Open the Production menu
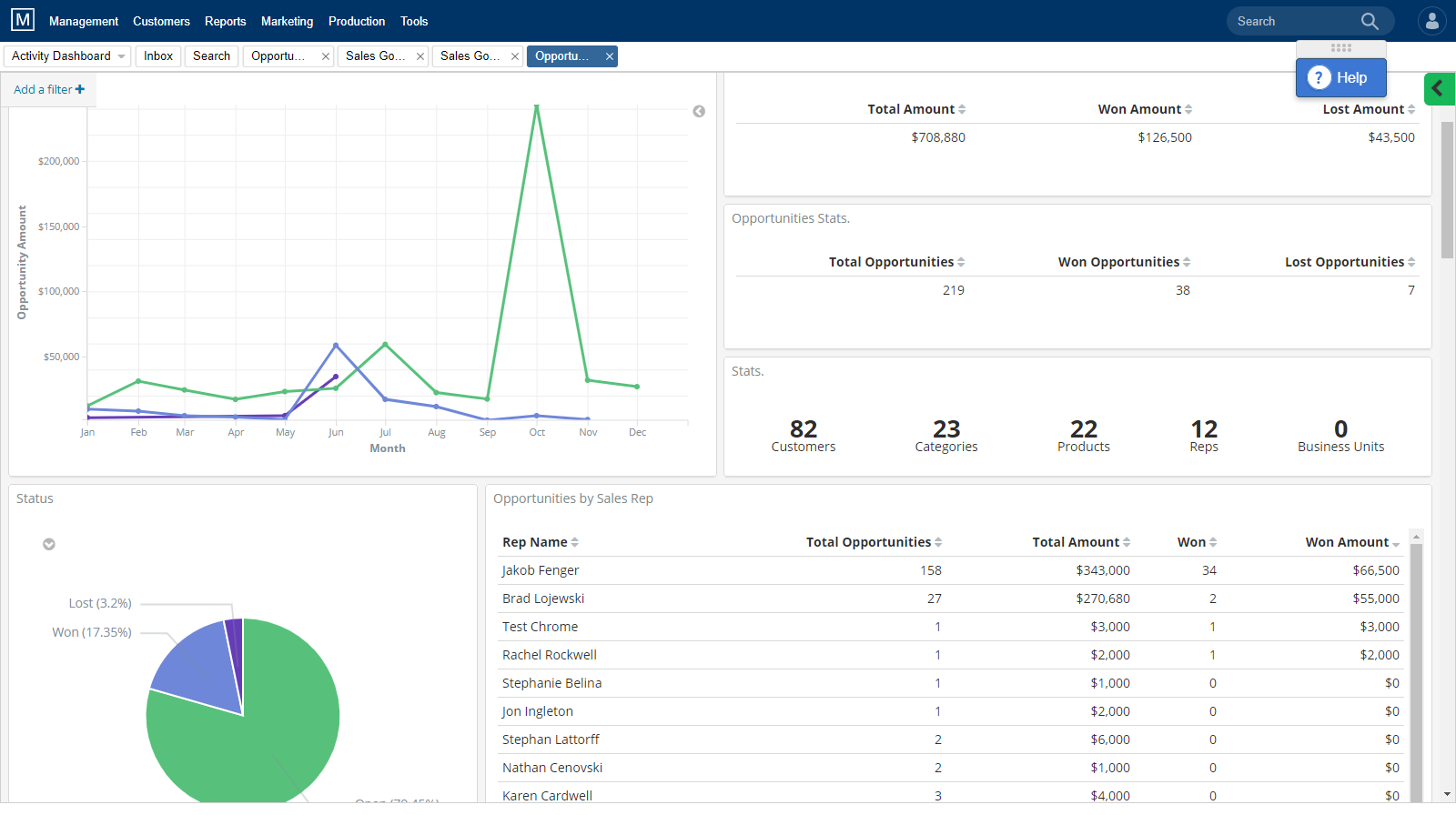Image resolution: width=1456 pixels, height=815 pixels. click(357, 21)
